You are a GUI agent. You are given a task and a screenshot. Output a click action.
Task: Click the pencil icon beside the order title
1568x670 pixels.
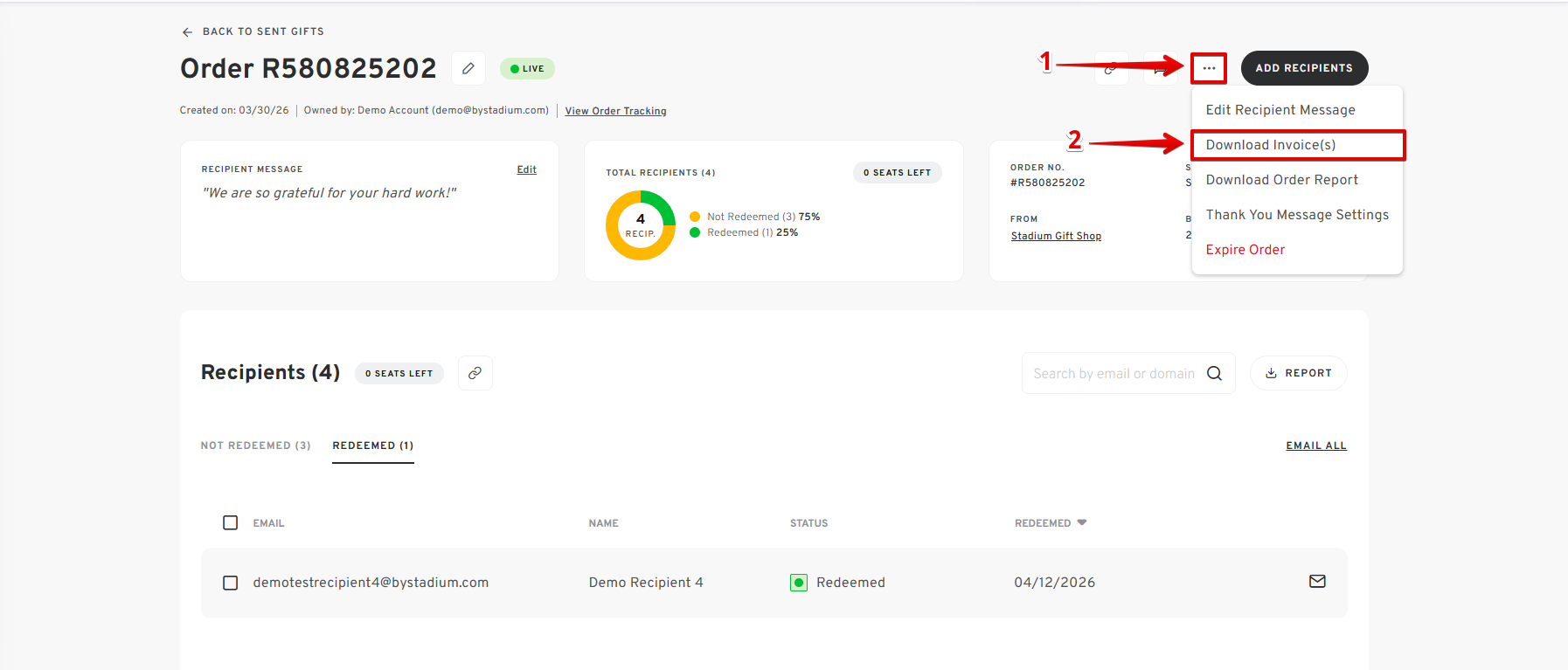coord(468,68)
